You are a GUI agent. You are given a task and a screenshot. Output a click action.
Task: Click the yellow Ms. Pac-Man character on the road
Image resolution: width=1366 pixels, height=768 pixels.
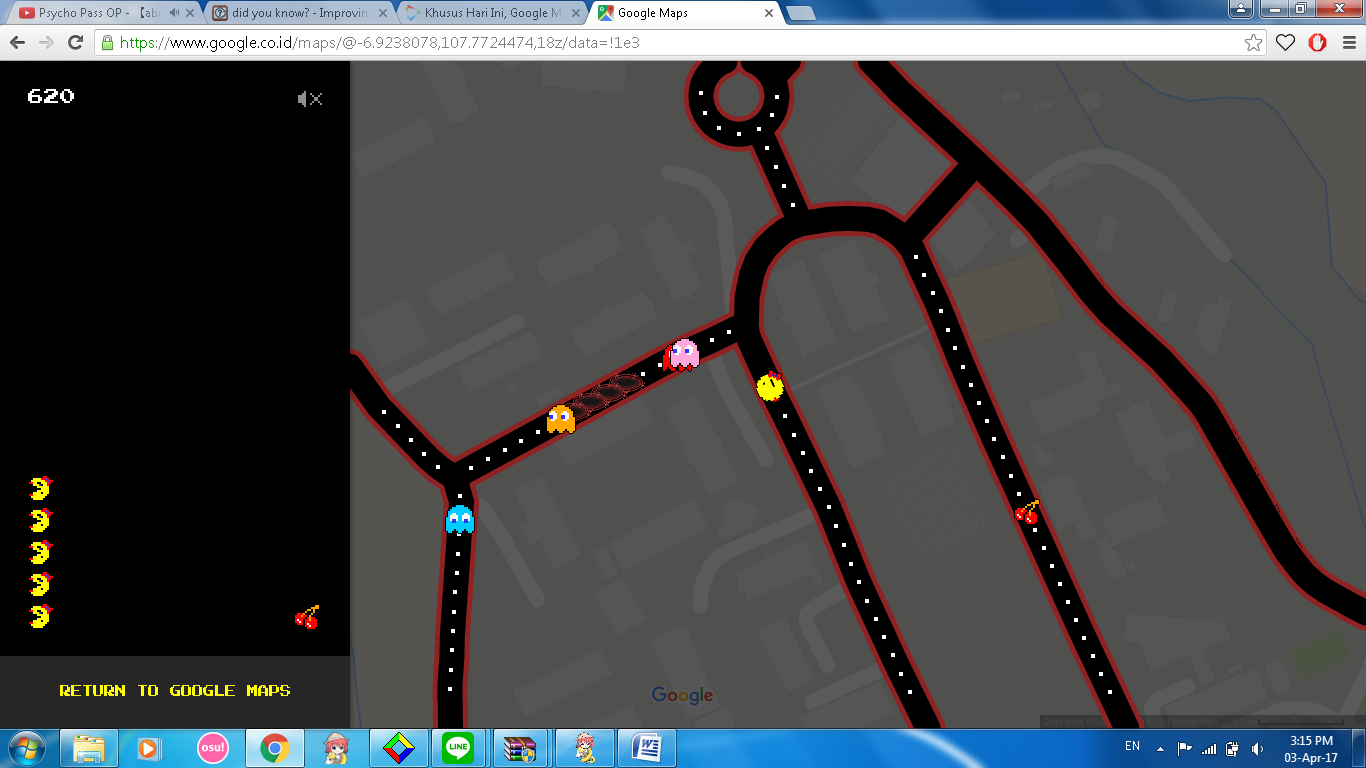[770, 386]
